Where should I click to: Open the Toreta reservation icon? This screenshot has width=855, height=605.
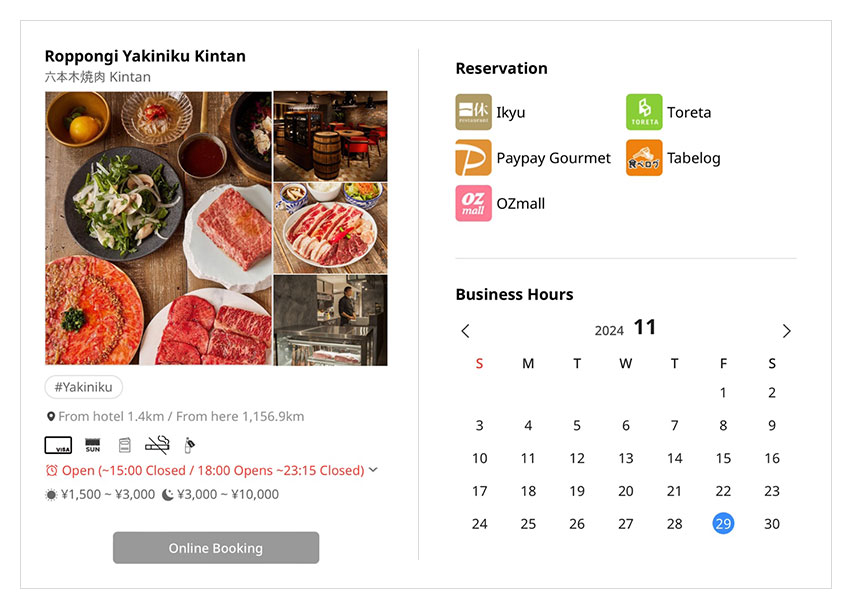click(644, 112)
